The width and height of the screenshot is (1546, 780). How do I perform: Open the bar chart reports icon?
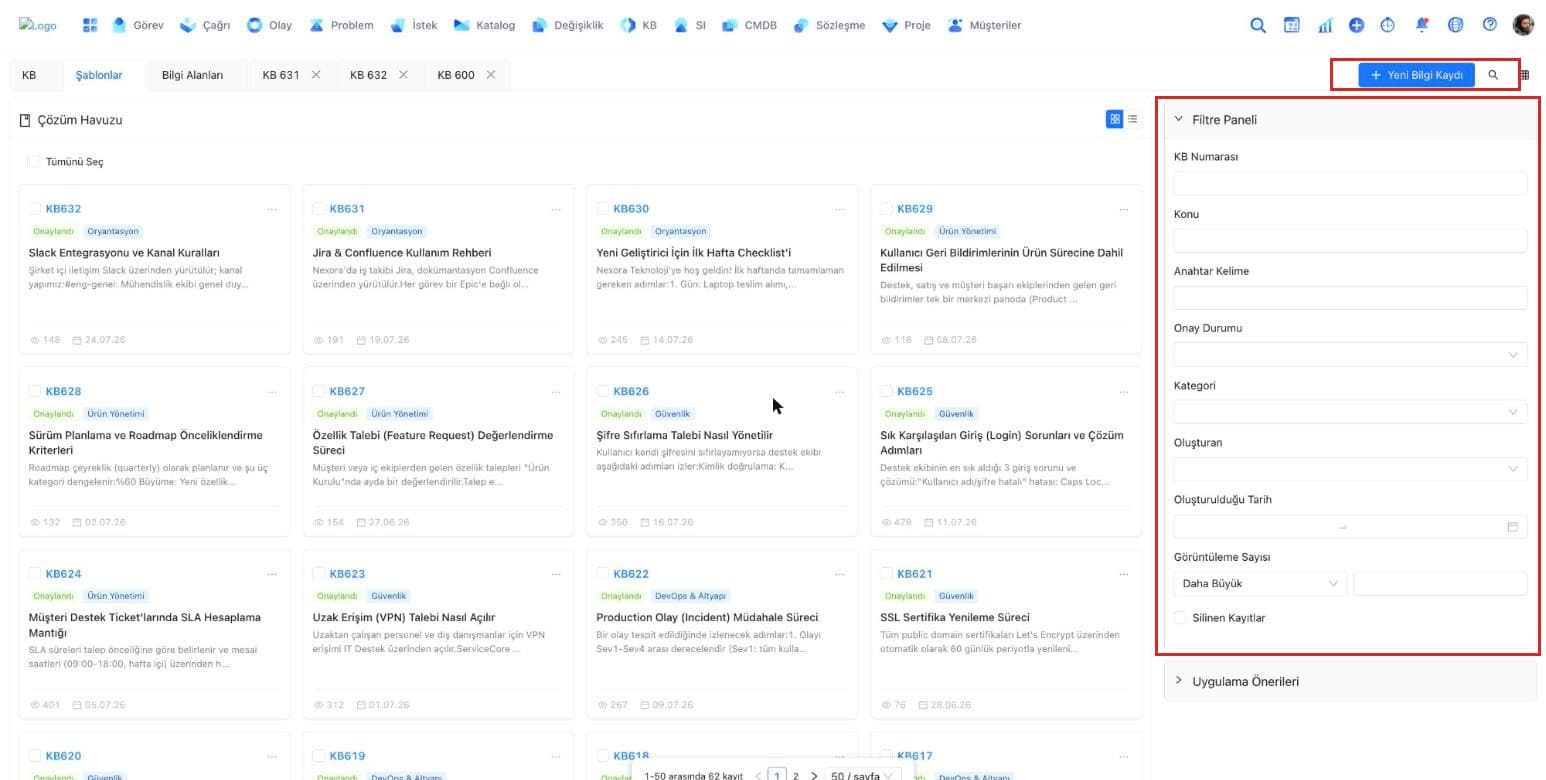(1325, 25)
